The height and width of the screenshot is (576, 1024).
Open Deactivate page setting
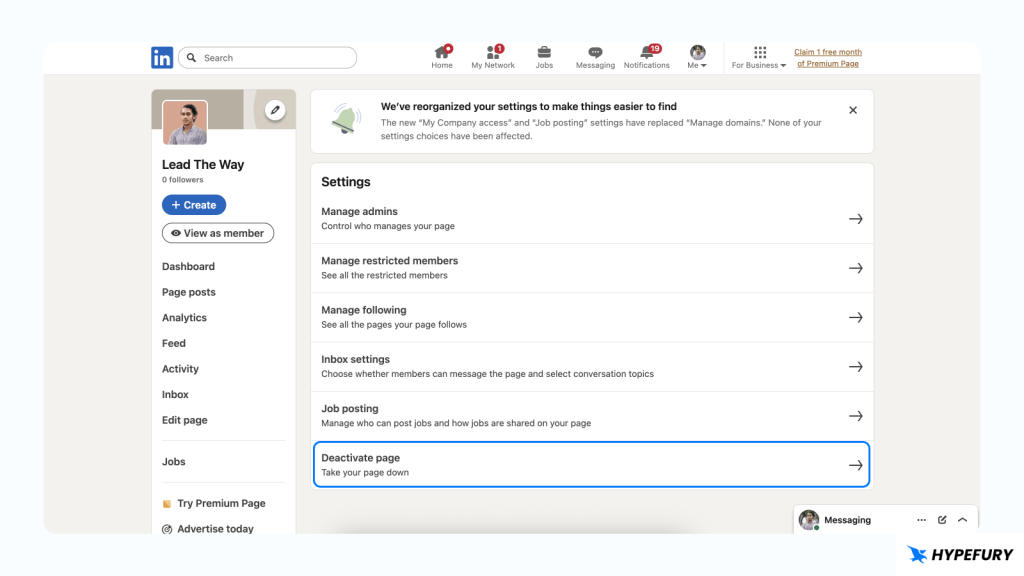click(591, 465)
